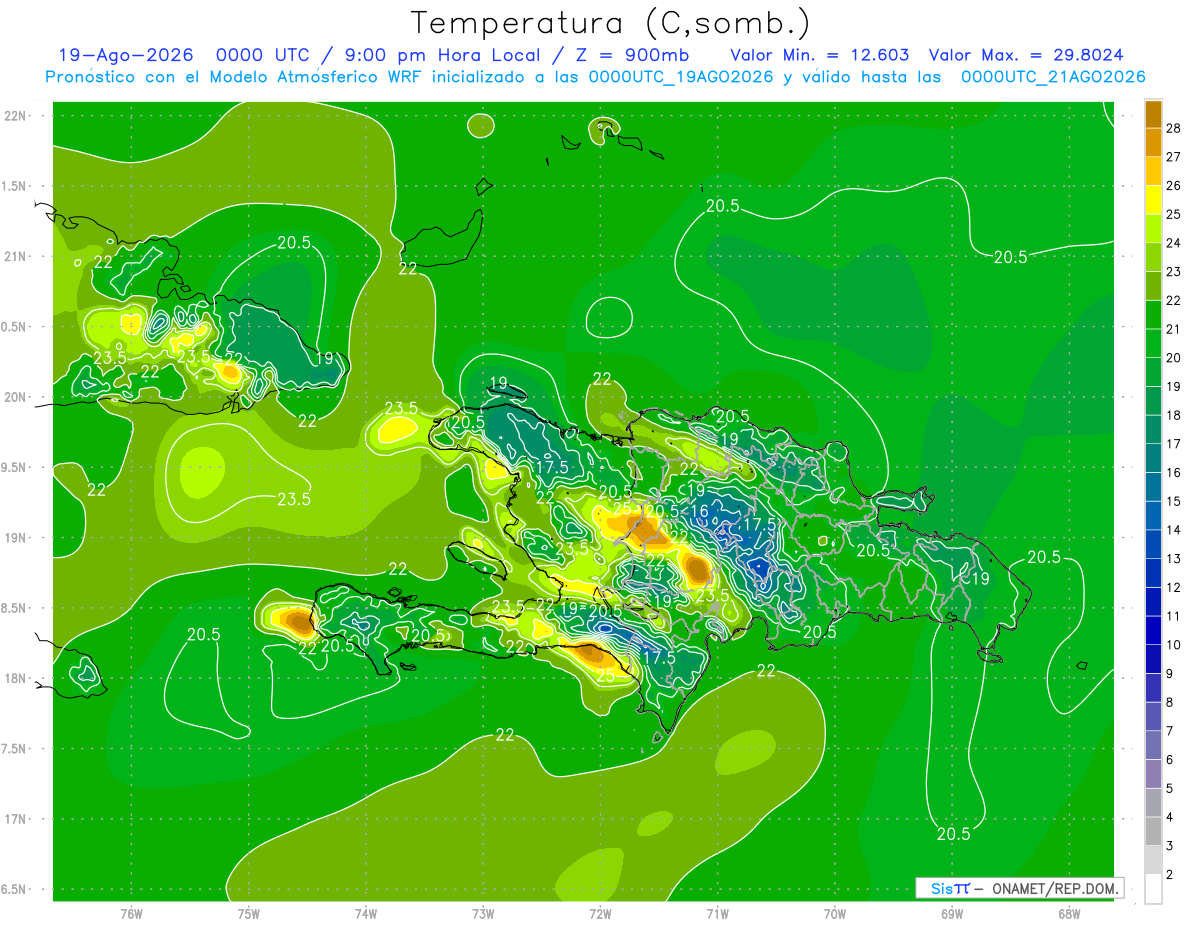
Task: Click the 20N latitude axis label
Action: [15, 397]
